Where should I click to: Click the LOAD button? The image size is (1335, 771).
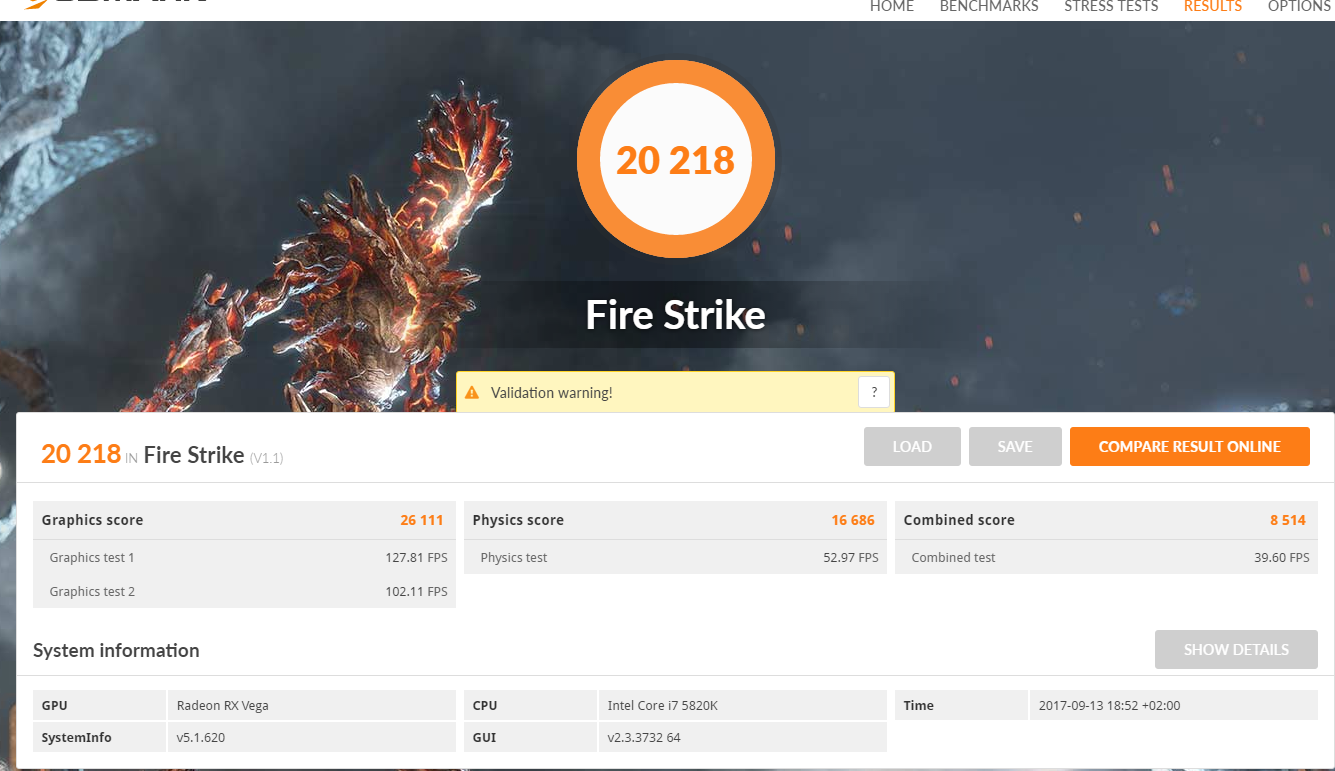912,447
